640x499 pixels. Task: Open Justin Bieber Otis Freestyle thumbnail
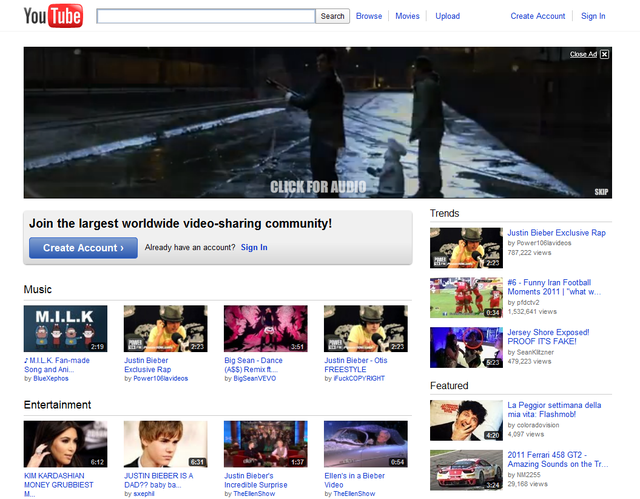click(365, 329)
